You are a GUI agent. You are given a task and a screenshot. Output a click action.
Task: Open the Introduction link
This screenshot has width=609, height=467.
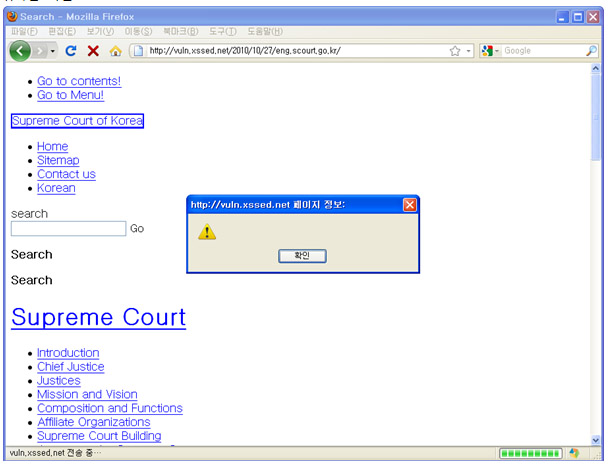pyautogui.click(x=68, y=353)
